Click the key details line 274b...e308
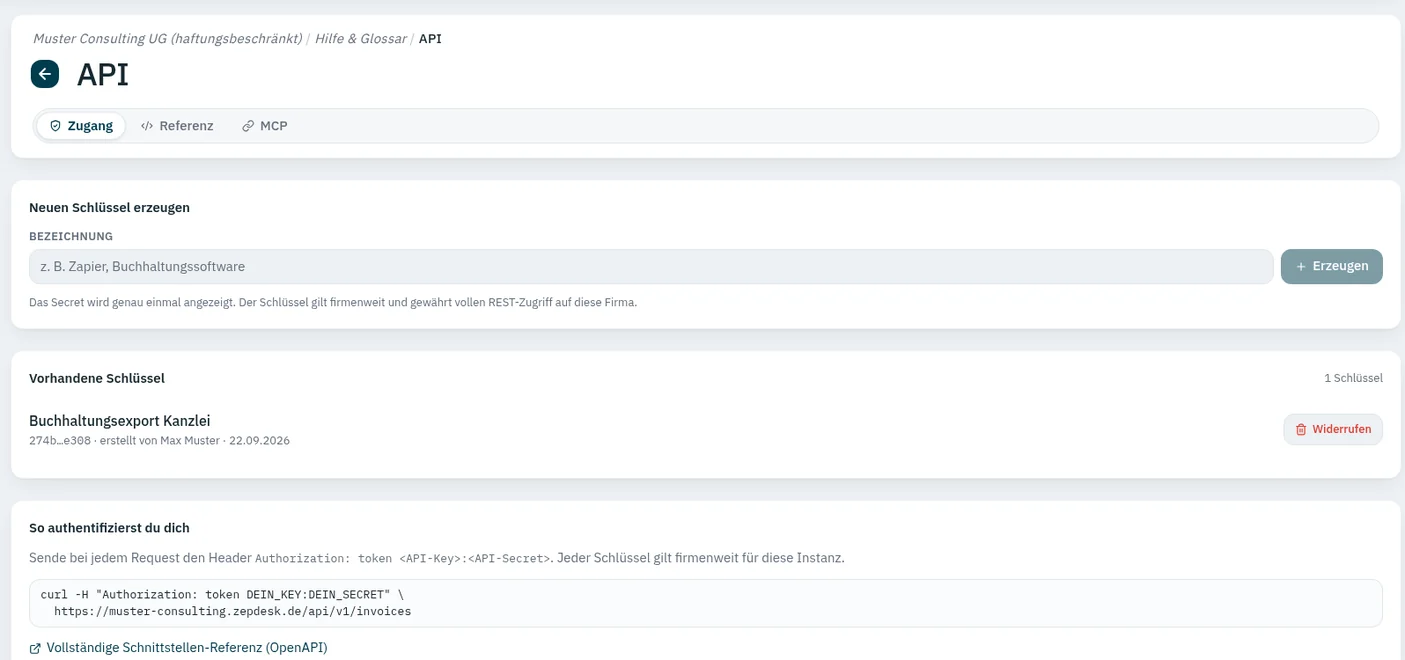Screen dimensions: 1405x660 tap(160, 440)
